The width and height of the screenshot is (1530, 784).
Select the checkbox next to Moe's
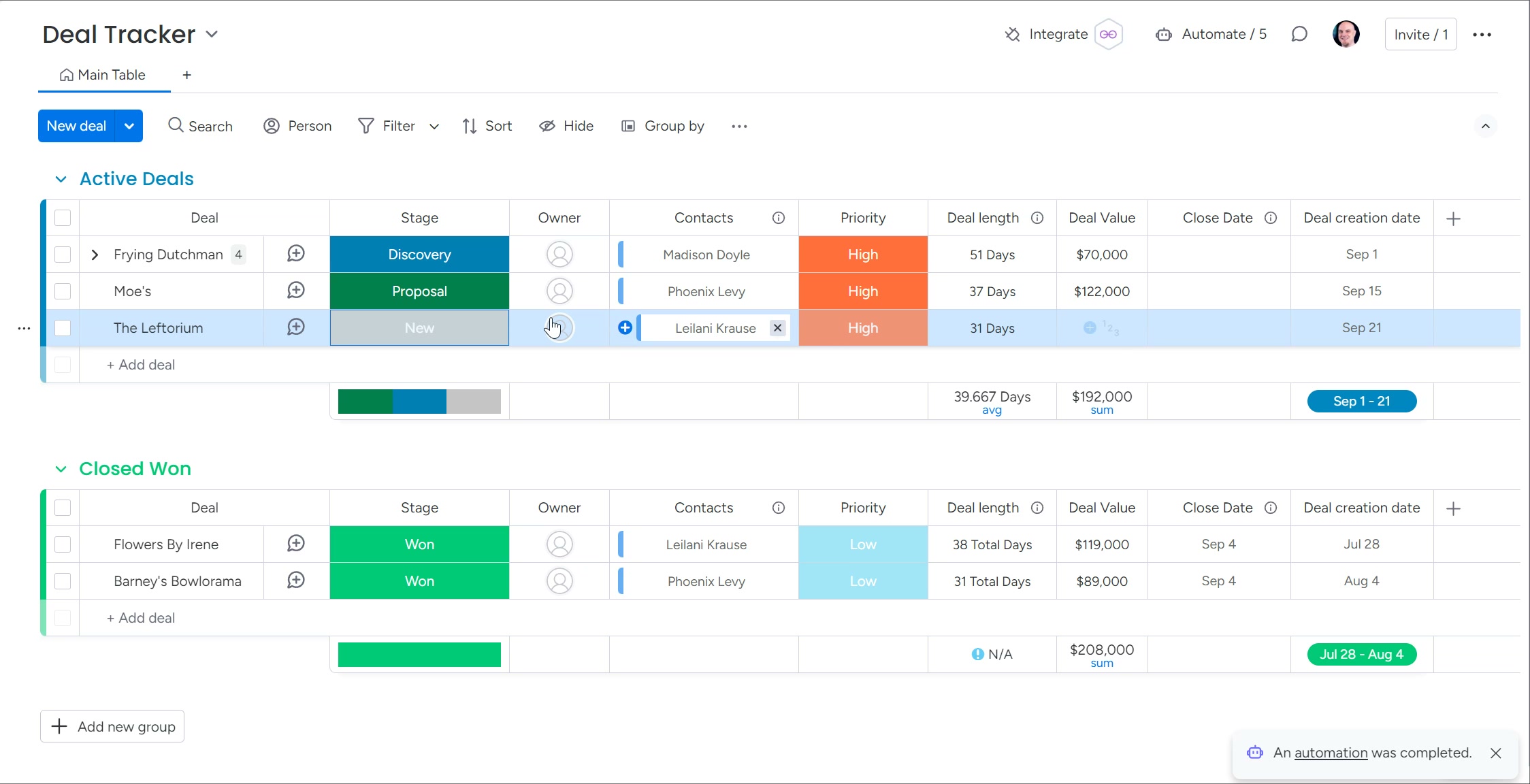coord(63,291)
